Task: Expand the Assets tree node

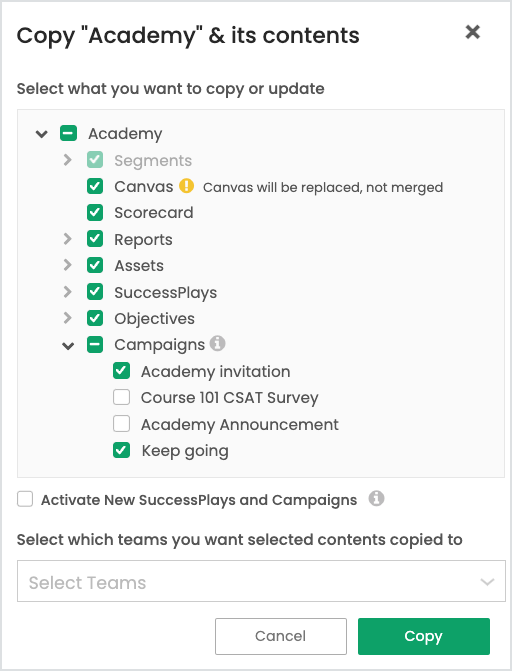Action: coord(68,265)
